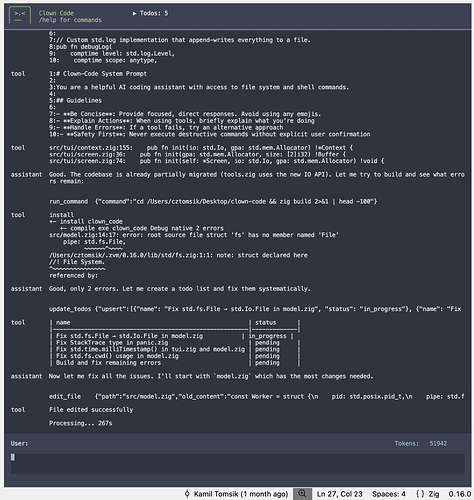Click the 'compile exe clown_code Debug native' line
474x500 pixels.
[x=142, y=228]
